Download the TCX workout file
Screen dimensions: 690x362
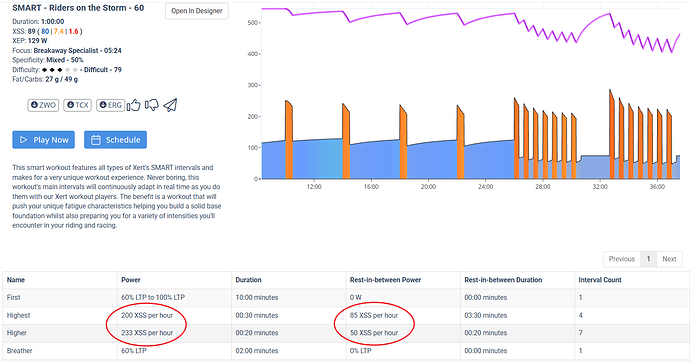(77, 105)
